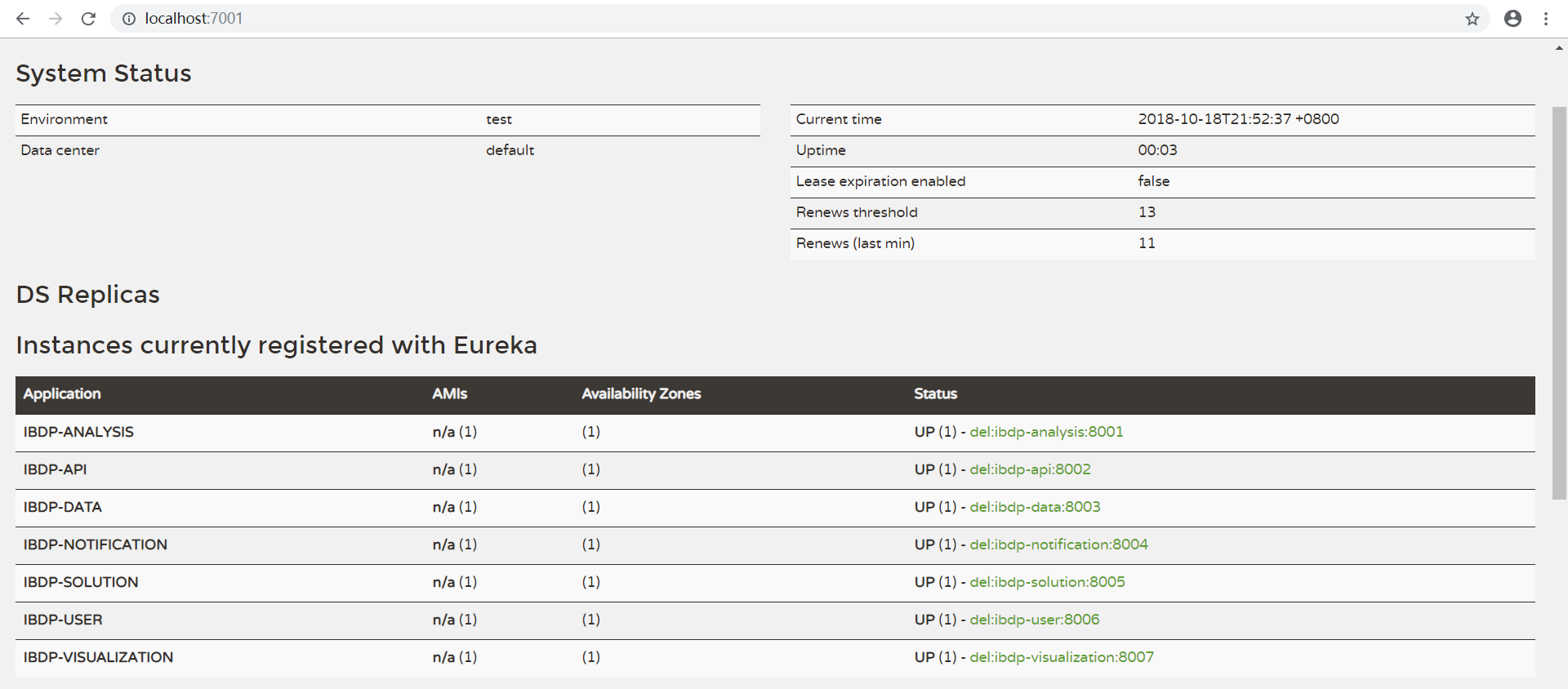Select the IBDP-USER application name
The height and width of the screenshot is (689, 1568).
(x=63, y=620)
